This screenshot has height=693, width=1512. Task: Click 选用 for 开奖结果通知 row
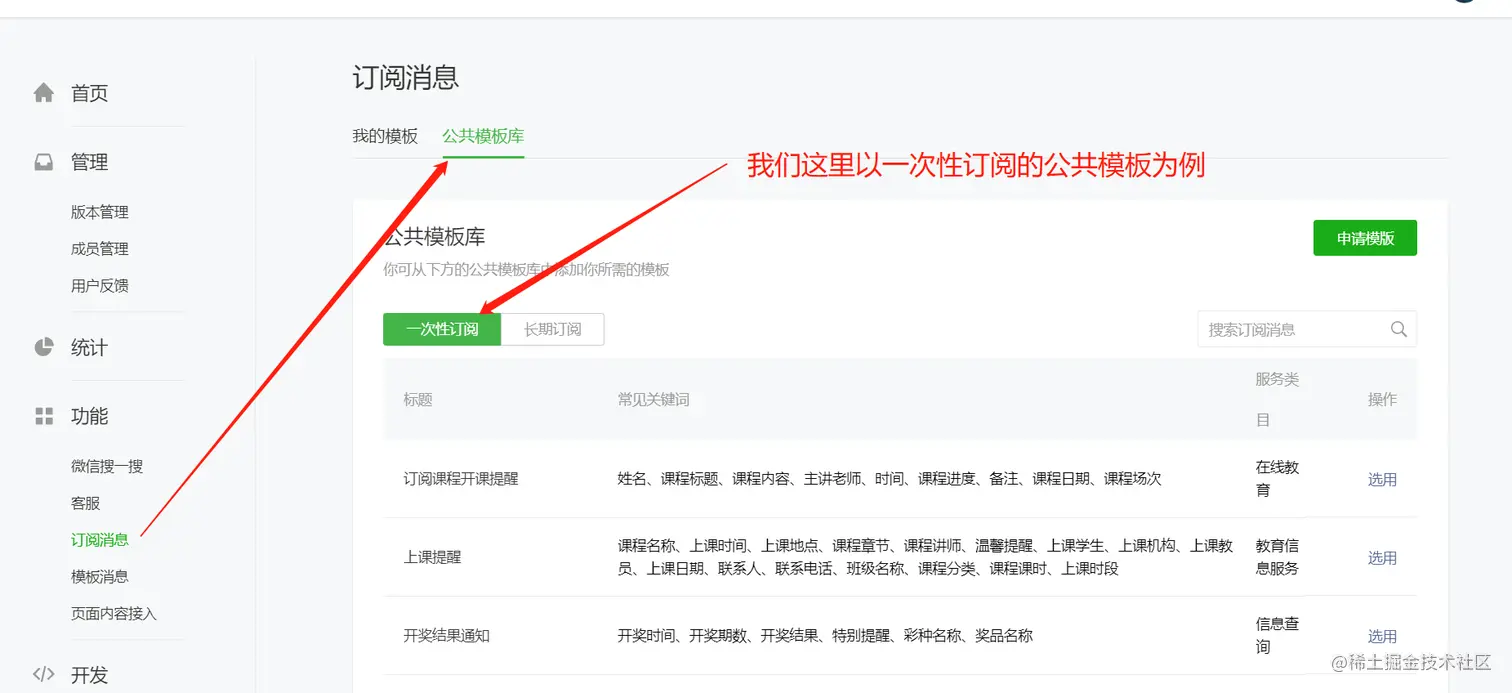(x=1382, y=636)
